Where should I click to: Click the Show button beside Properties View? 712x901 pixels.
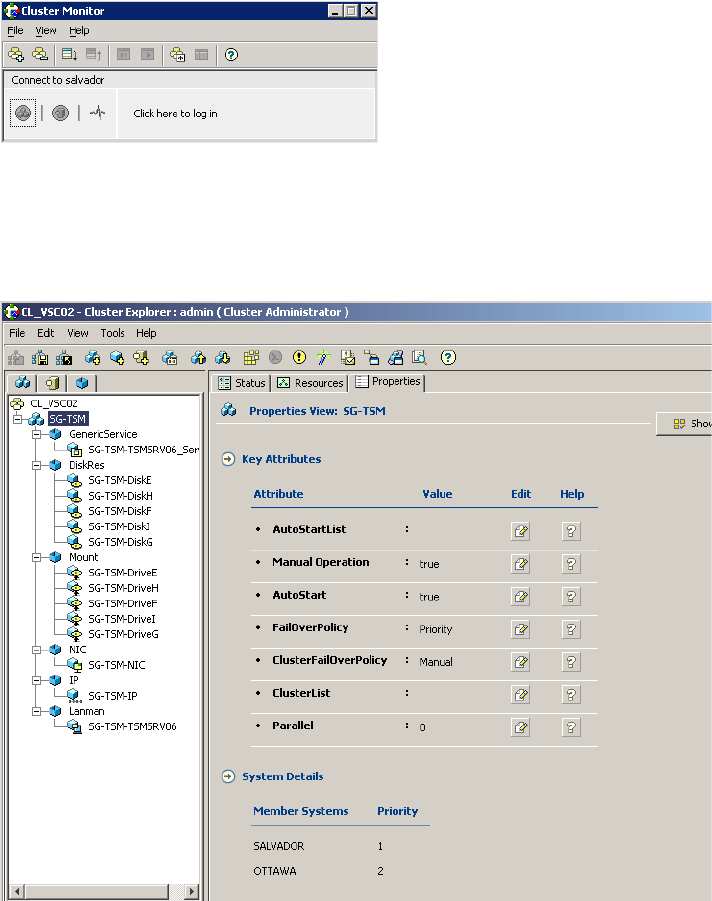pyautogui.click(x=684, y=423)
